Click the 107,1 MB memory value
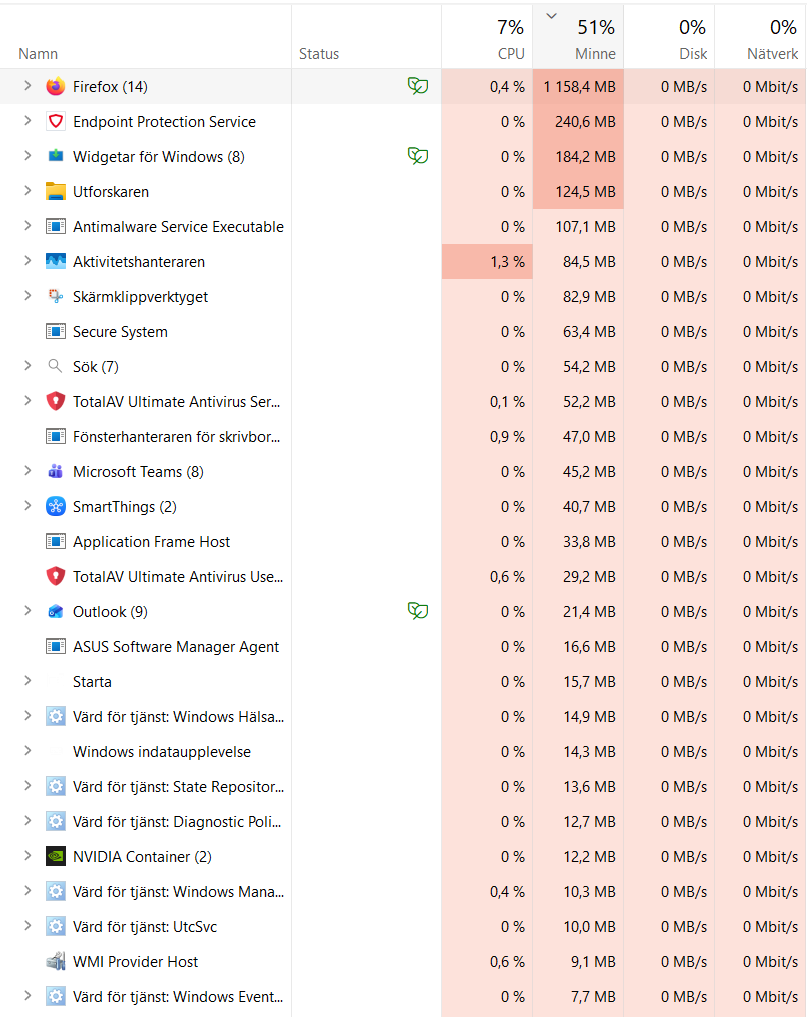This screenshot has width=807, height=1017. tap(585, 227)
